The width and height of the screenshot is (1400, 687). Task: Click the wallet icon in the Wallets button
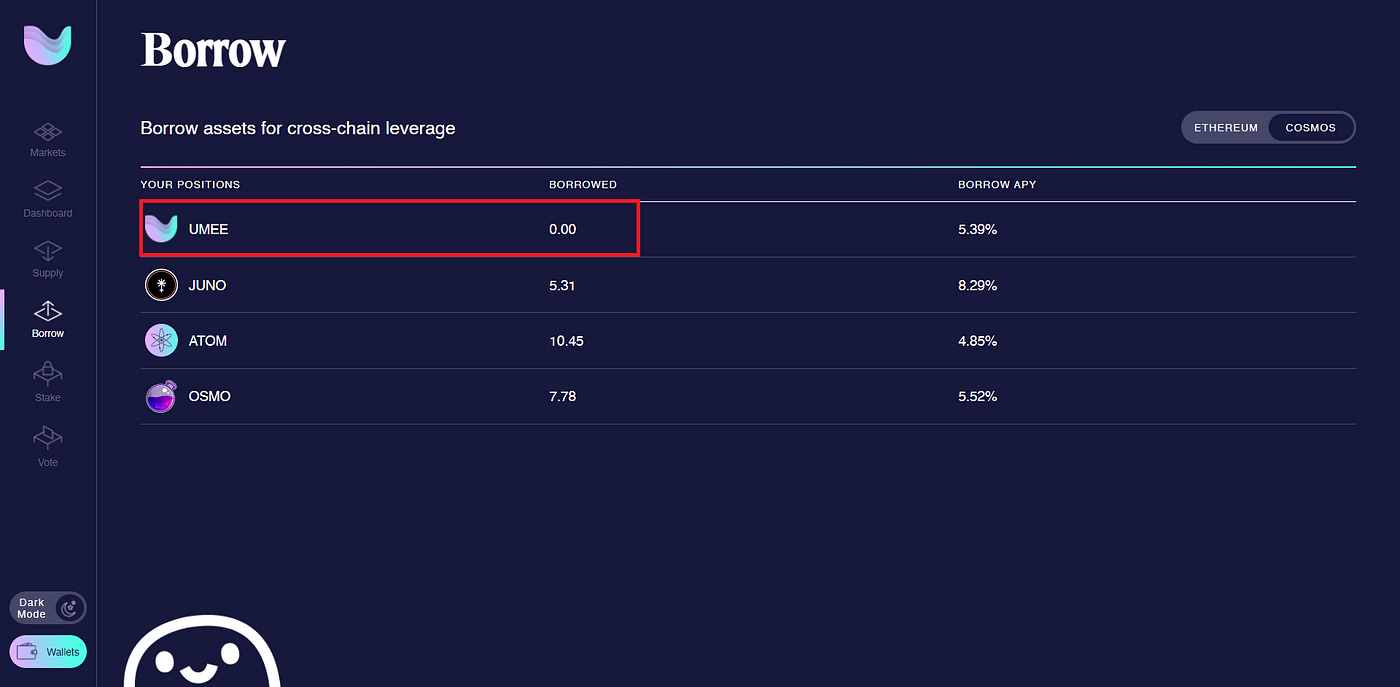click(x=28, y=652)
